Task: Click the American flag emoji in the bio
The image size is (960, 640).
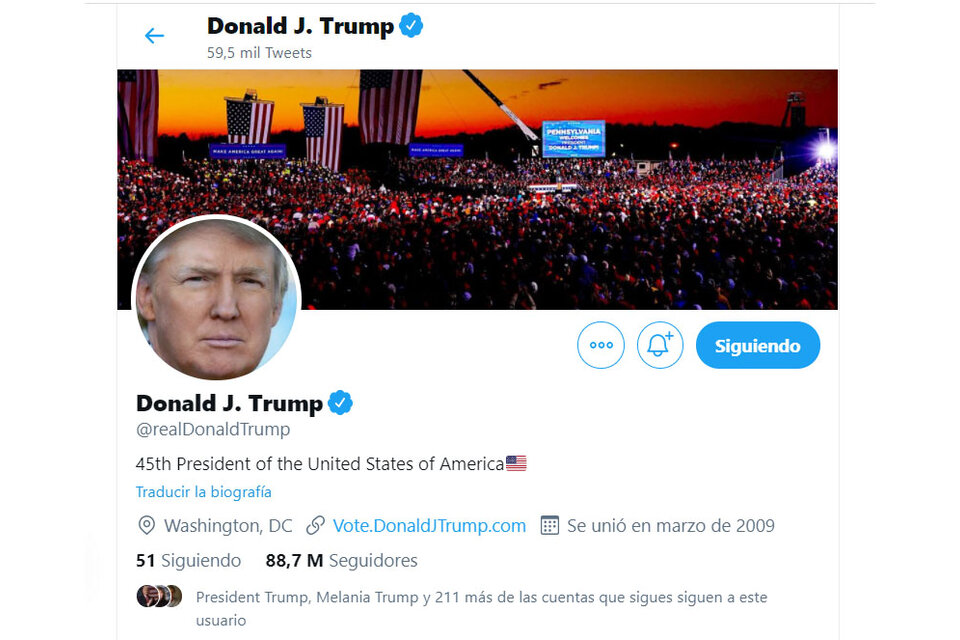Action: (516, 463)
